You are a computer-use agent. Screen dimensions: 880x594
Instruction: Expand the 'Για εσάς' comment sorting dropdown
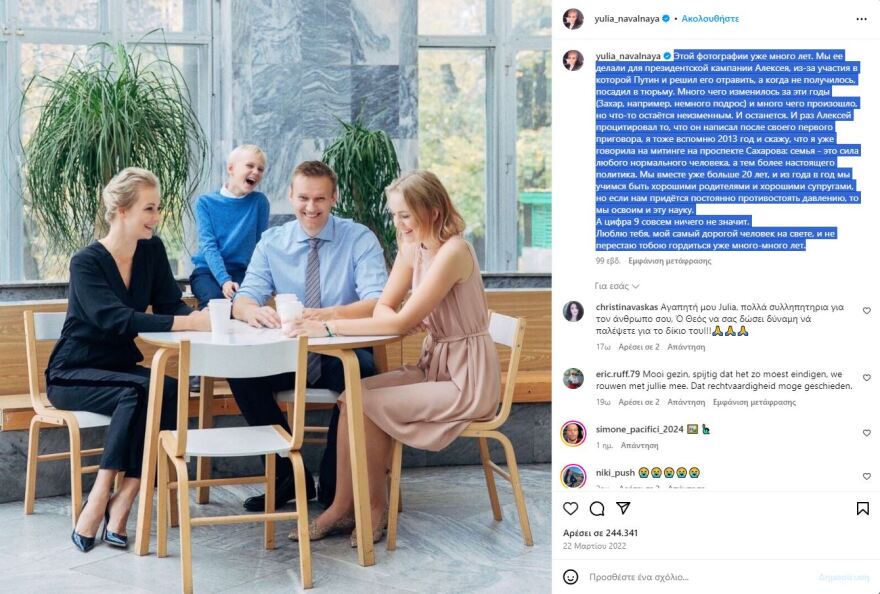click(617, 286)
